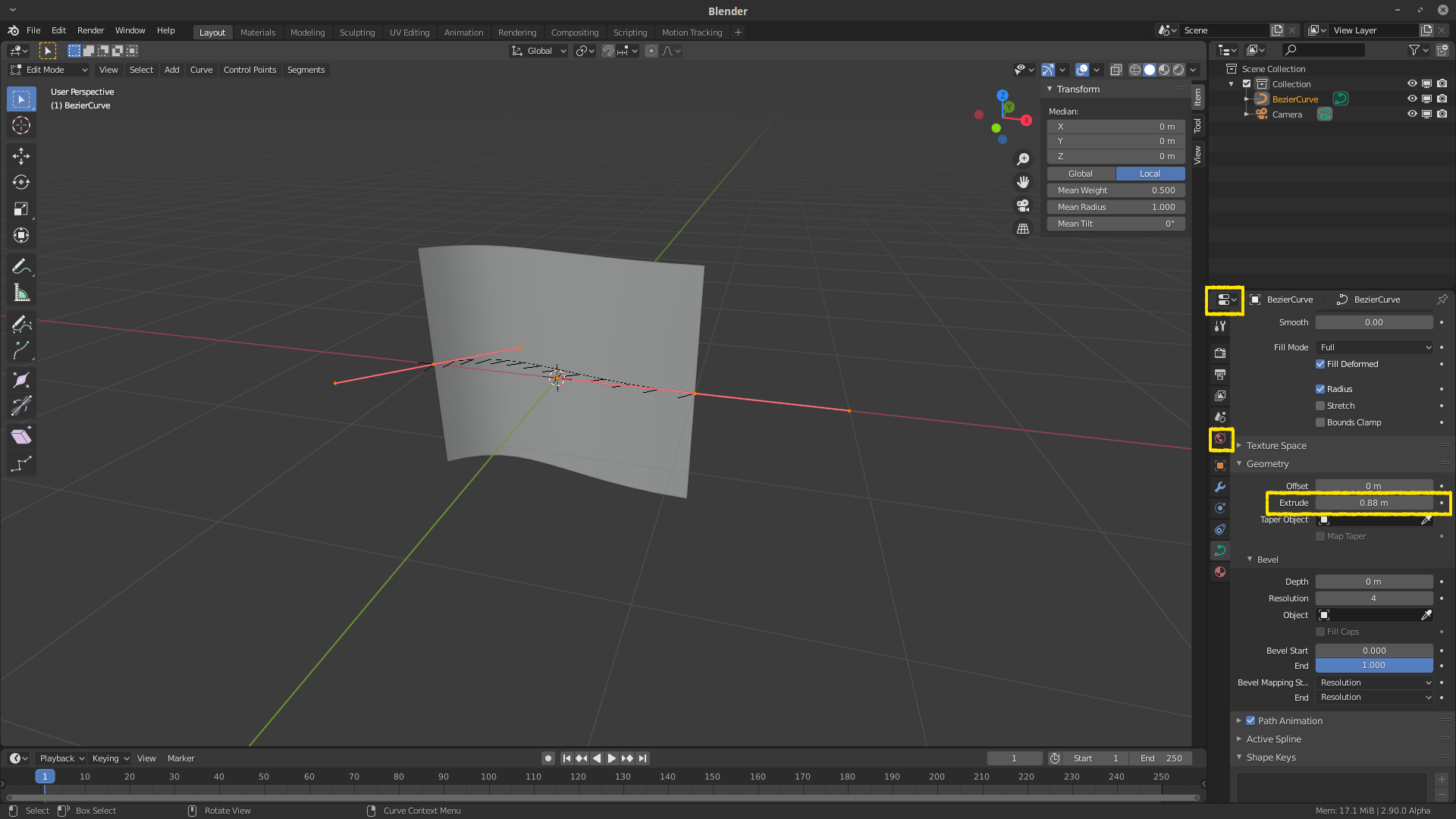
Task: Click the Local median button
Action: (x=1150, y=174)
